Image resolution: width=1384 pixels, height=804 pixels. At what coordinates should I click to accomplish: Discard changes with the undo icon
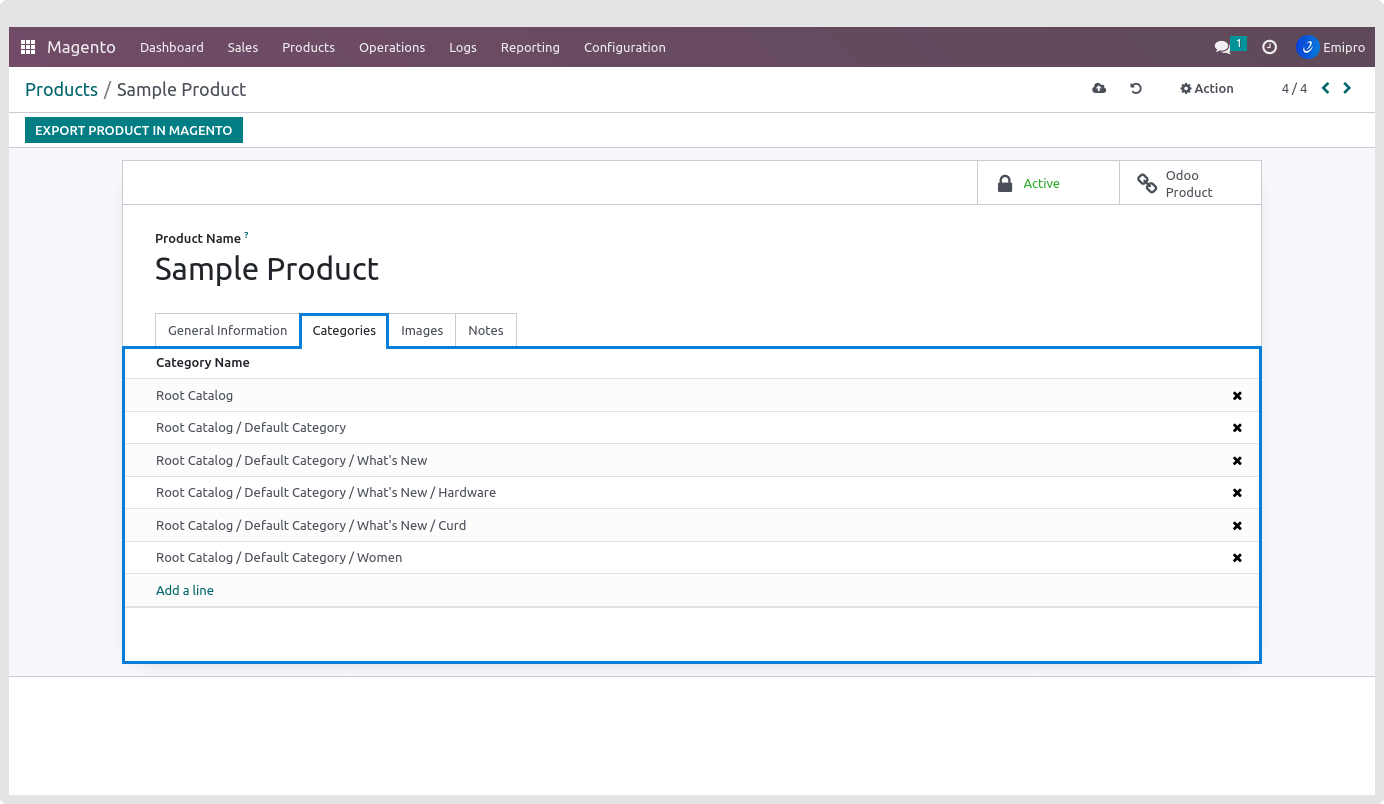tap(1136, 89)
